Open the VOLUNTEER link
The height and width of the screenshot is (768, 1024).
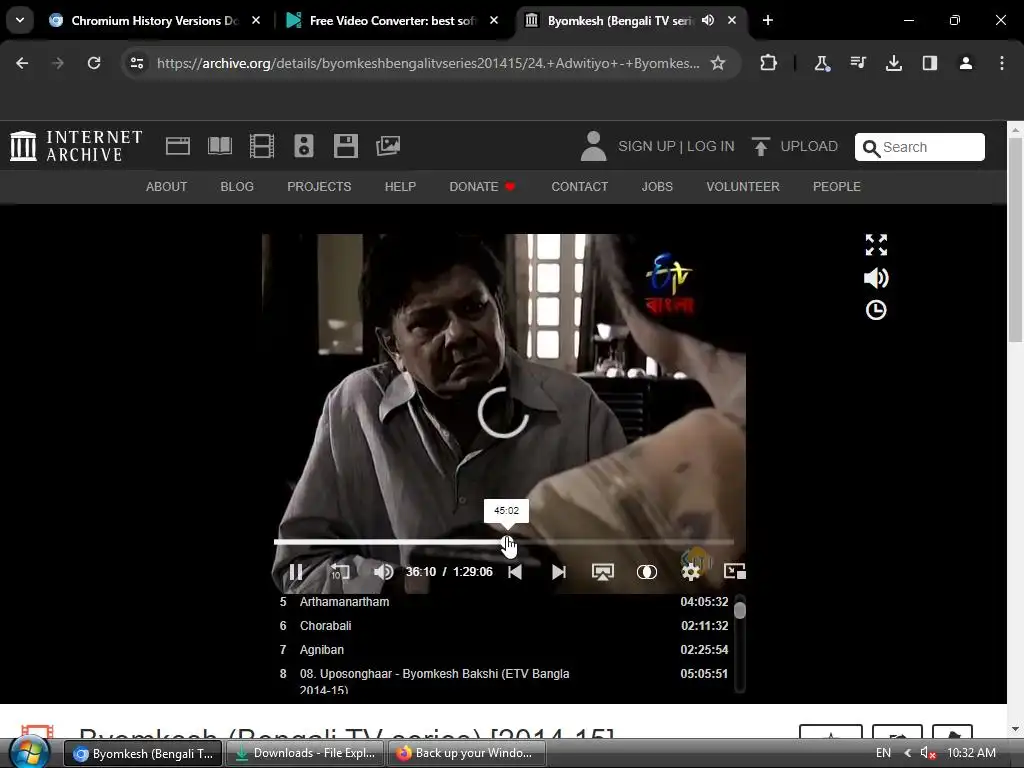coord(743,187)
